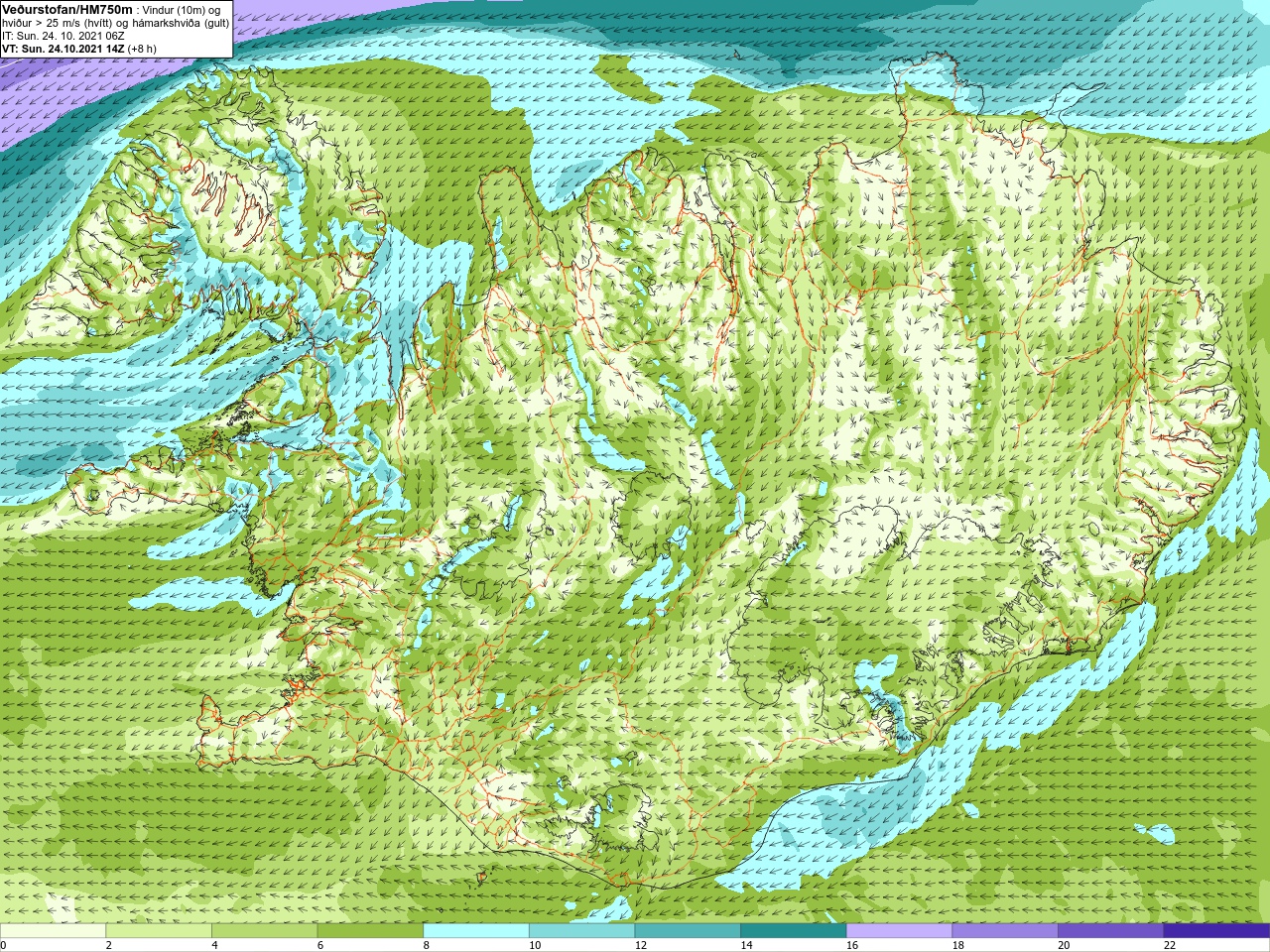Screen dimensions: 1270x952
Task: Click the 2–4 m/s light green legend swatch
Action: click(159, 931)
